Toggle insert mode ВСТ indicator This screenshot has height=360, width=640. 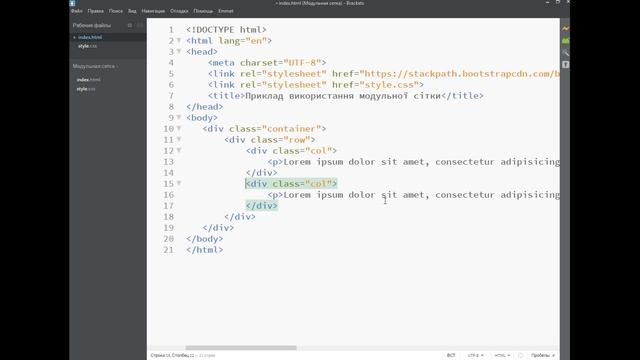pos(451,356)
